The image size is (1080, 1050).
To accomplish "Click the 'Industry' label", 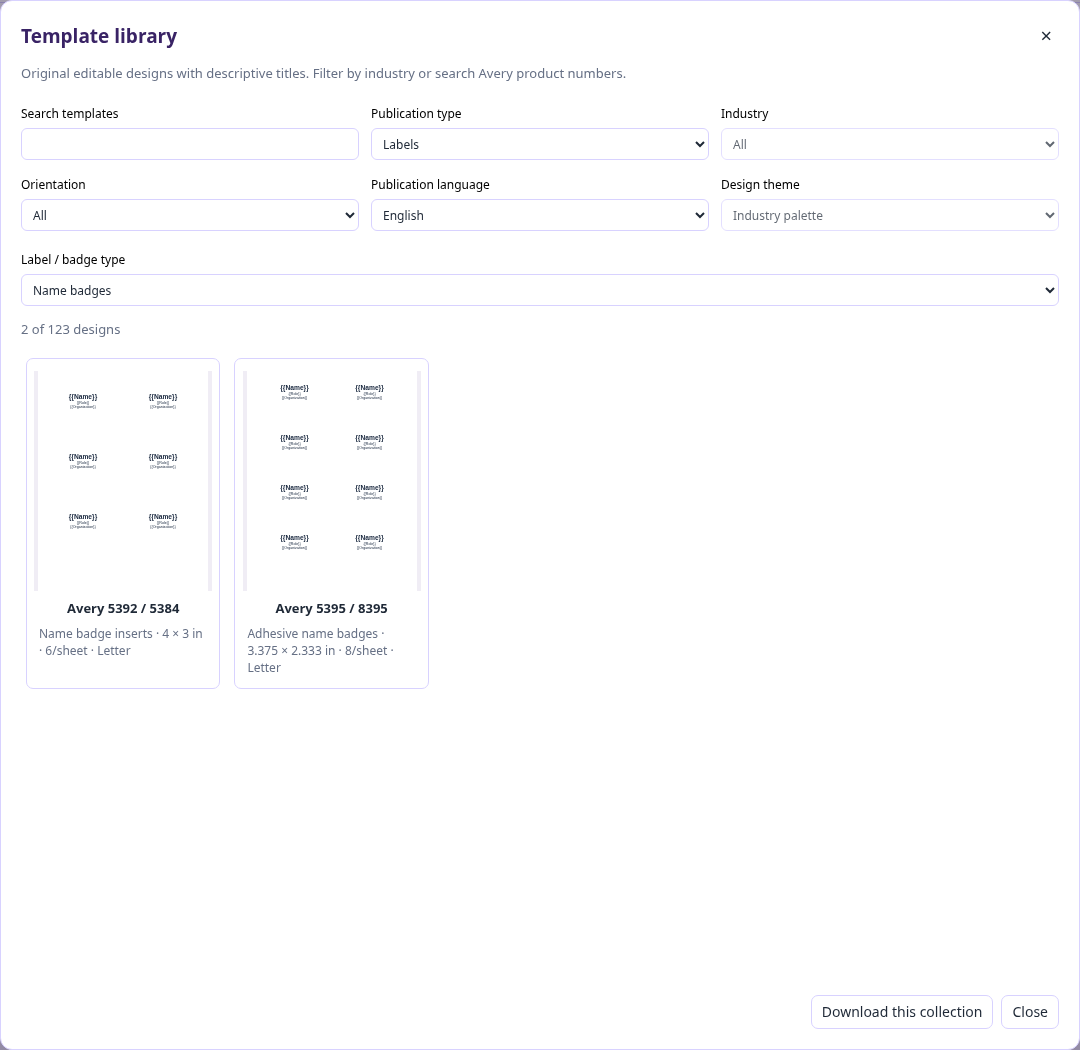I will pos(745,114).
